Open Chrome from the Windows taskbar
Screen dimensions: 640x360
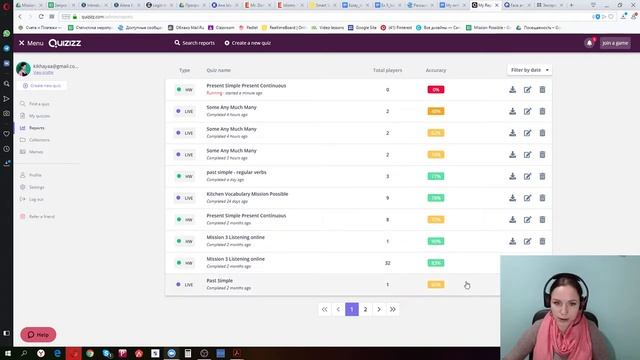pyautogui.click(x=90, y=353)
